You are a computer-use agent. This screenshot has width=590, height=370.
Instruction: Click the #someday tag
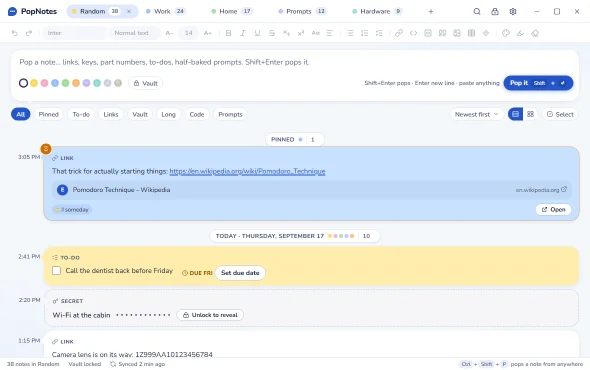(x=72, y=210)
